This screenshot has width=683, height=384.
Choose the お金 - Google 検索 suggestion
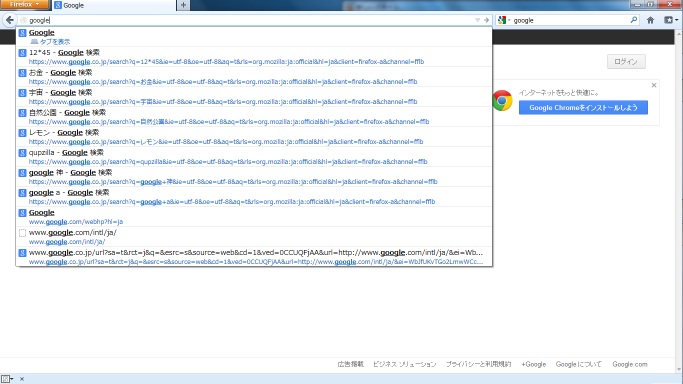[x=254, y=77]
